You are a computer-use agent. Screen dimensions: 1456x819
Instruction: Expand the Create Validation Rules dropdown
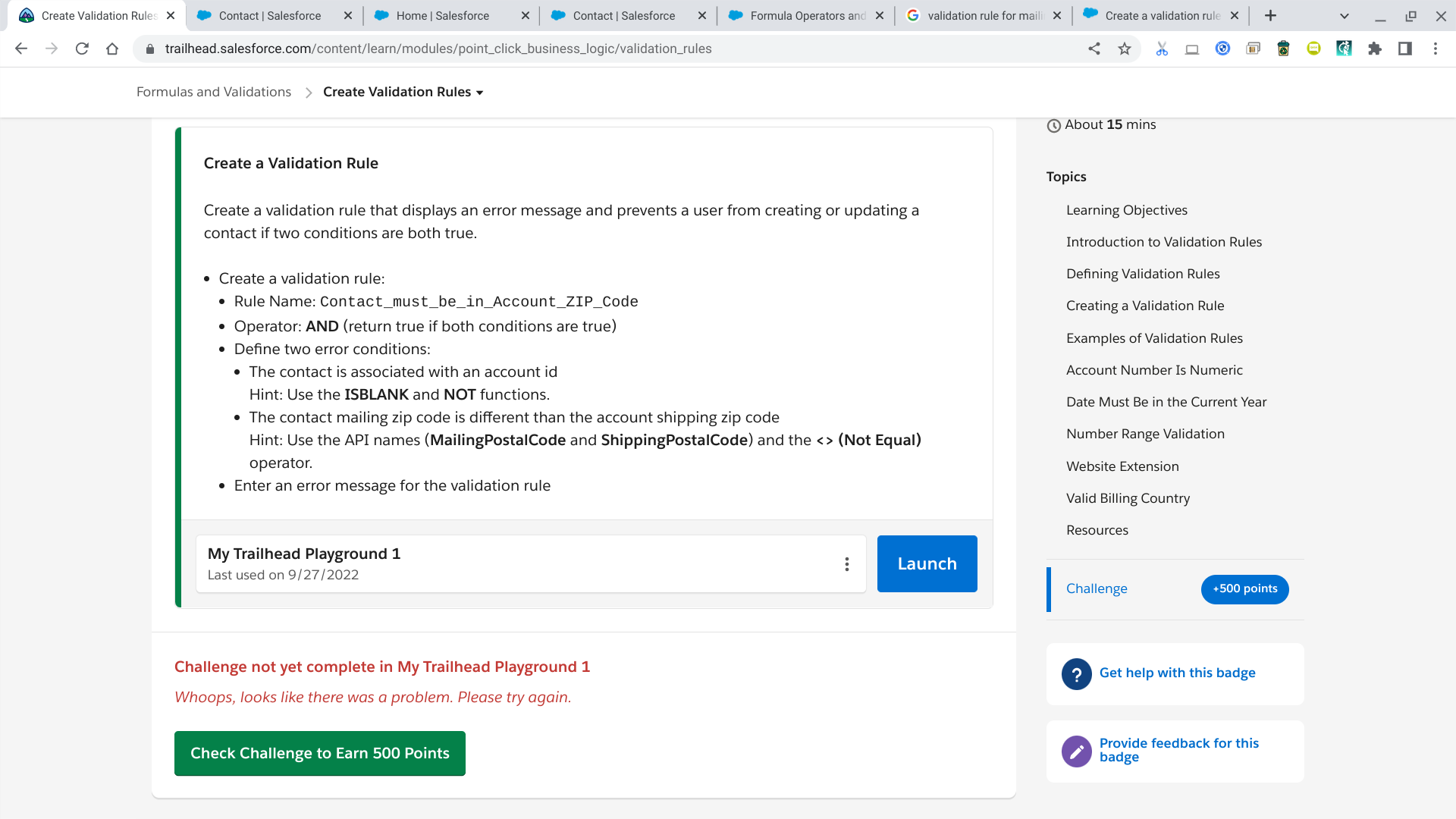tap(479, 93)
